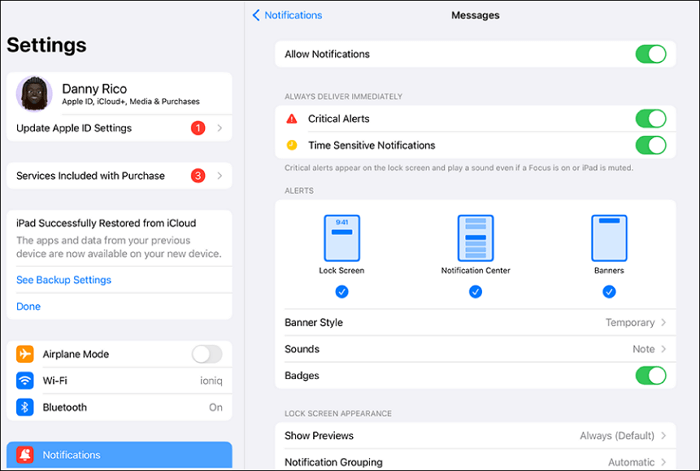This screenshot has width=700, height=471.
Task: Open Update Apple ID Settings row
Action: pos(120,128)
